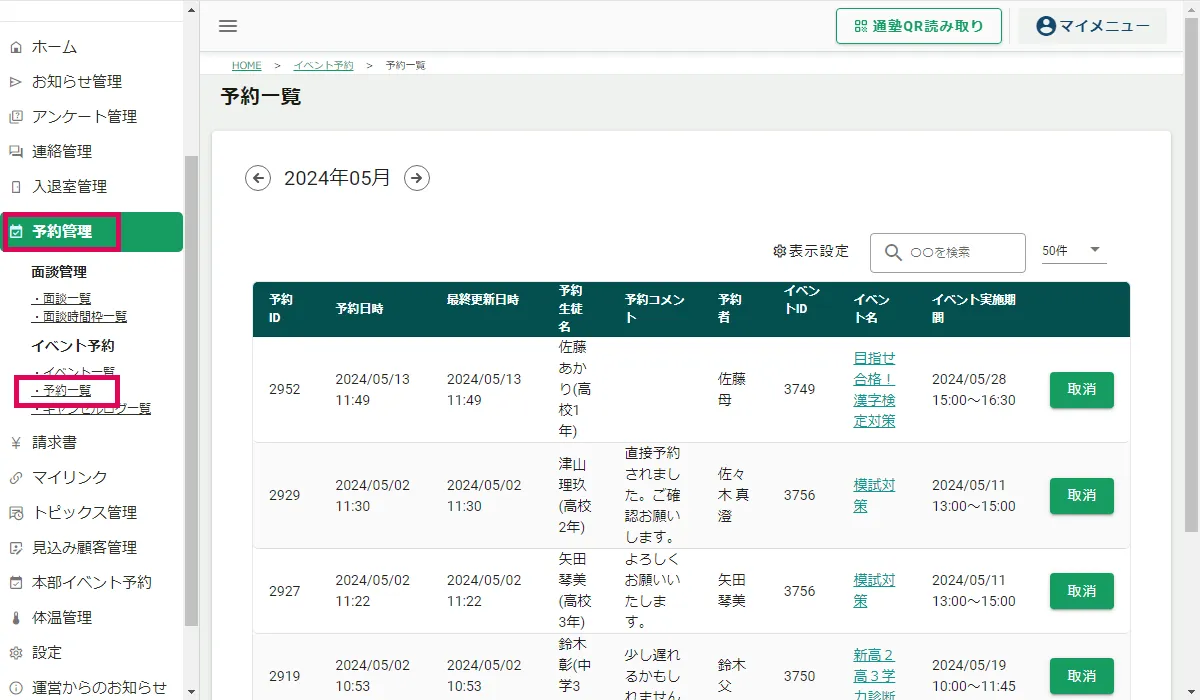
Task: Open 表示設定 display settings
Action: tap(811, 251)
